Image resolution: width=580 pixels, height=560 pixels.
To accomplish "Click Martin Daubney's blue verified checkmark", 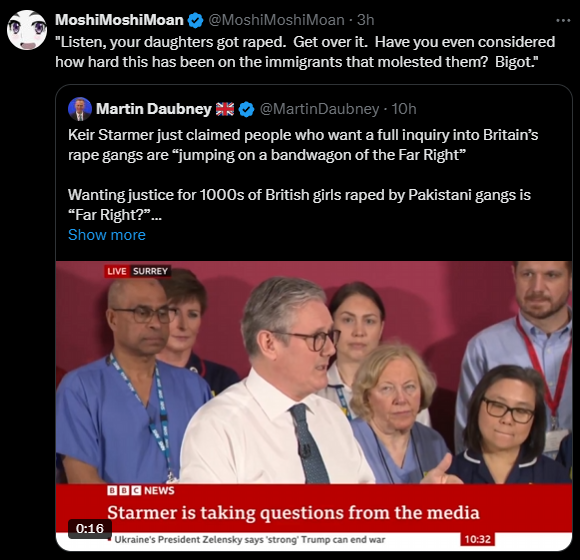I will tap(246, 109).
